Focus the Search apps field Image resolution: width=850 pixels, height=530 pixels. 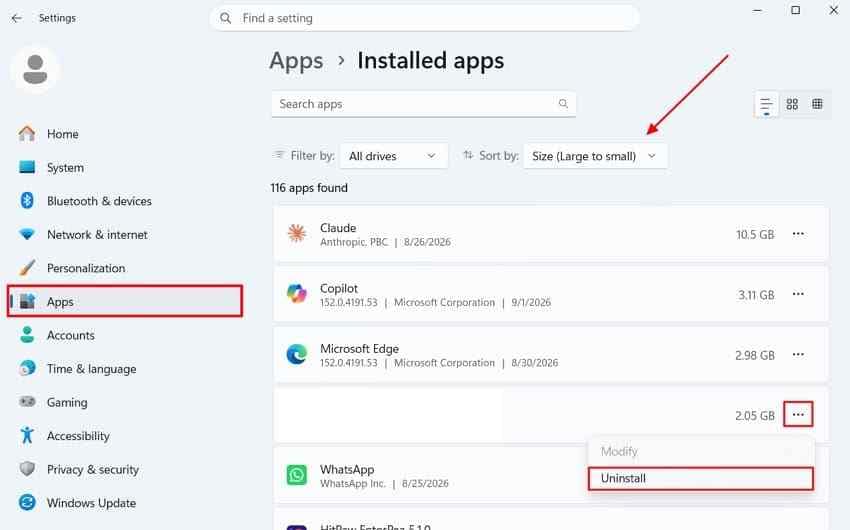click(x=423, y=104)
